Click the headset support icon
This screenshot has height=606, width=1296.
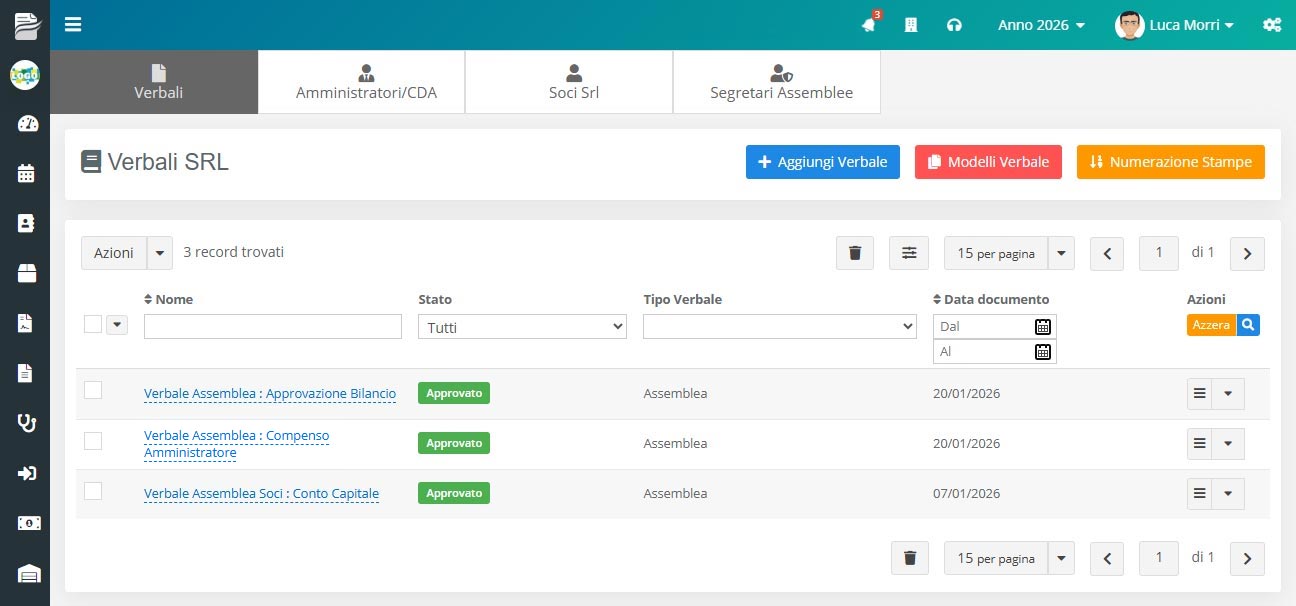tap(954, 25)
